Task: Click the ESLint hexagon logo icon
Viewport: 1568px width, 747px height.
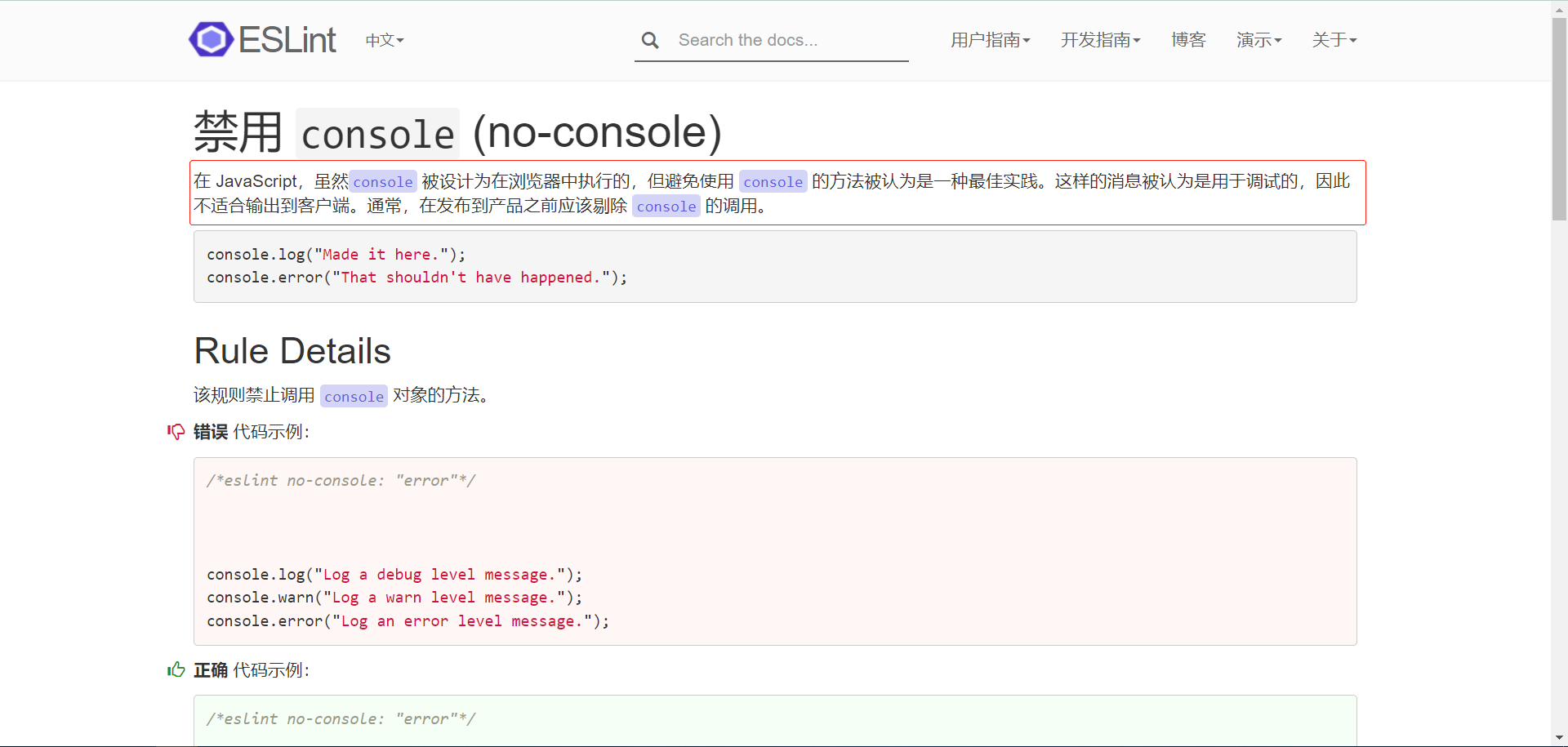Action: click(211, 39)
